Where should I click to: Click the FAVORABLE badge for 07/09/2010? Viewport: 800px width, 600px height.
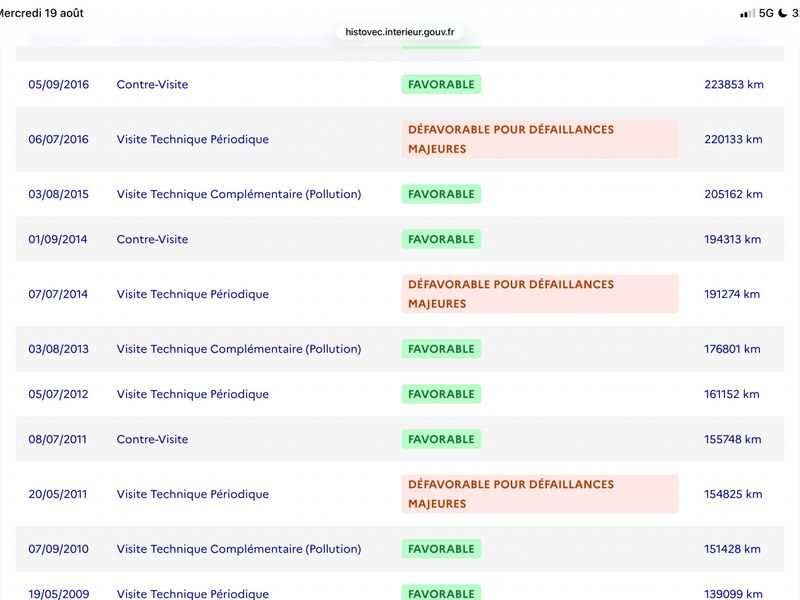coord(441,548)
